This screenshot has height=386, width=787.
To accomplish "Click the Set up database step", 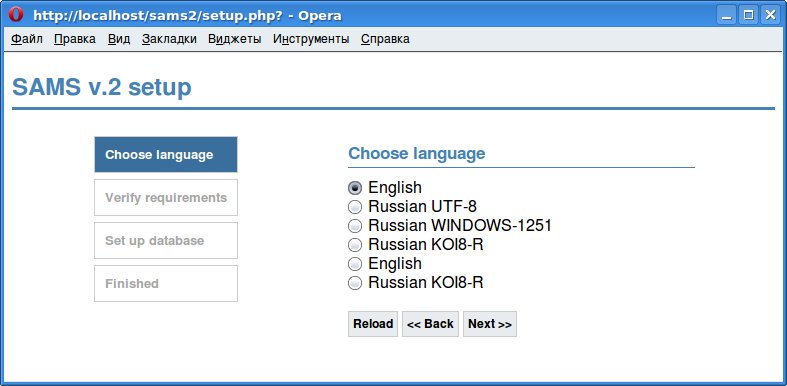I will pos(166,240).
